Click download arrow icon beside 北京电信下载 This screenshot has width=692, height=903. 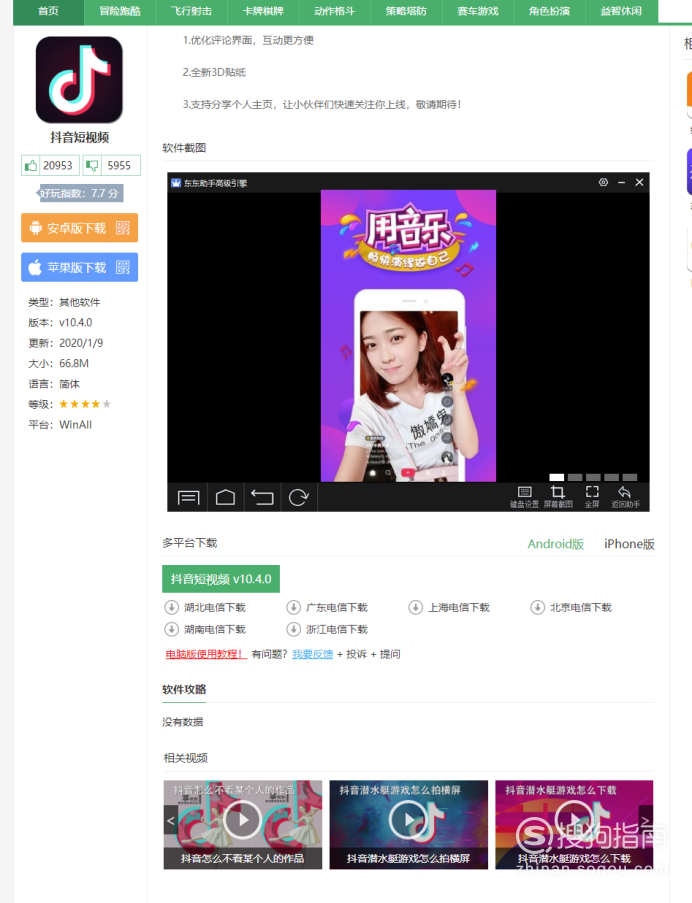pos(538,607)
